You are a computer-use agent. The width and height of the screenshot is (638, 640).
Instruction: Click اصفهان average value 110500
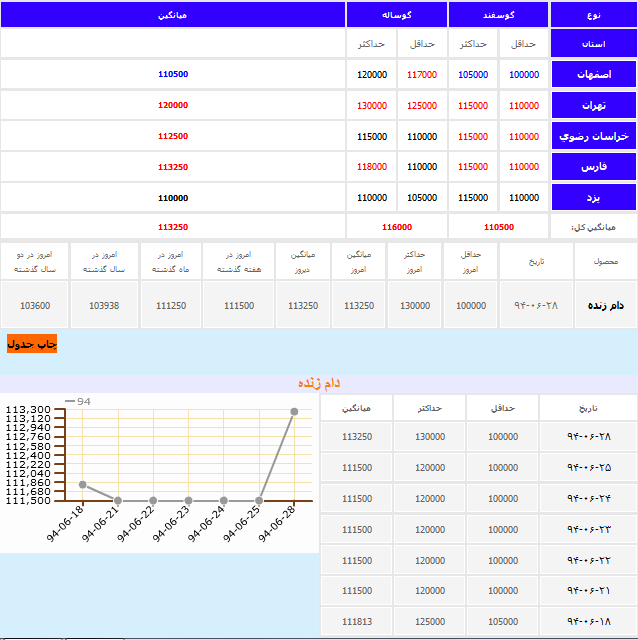173,74
